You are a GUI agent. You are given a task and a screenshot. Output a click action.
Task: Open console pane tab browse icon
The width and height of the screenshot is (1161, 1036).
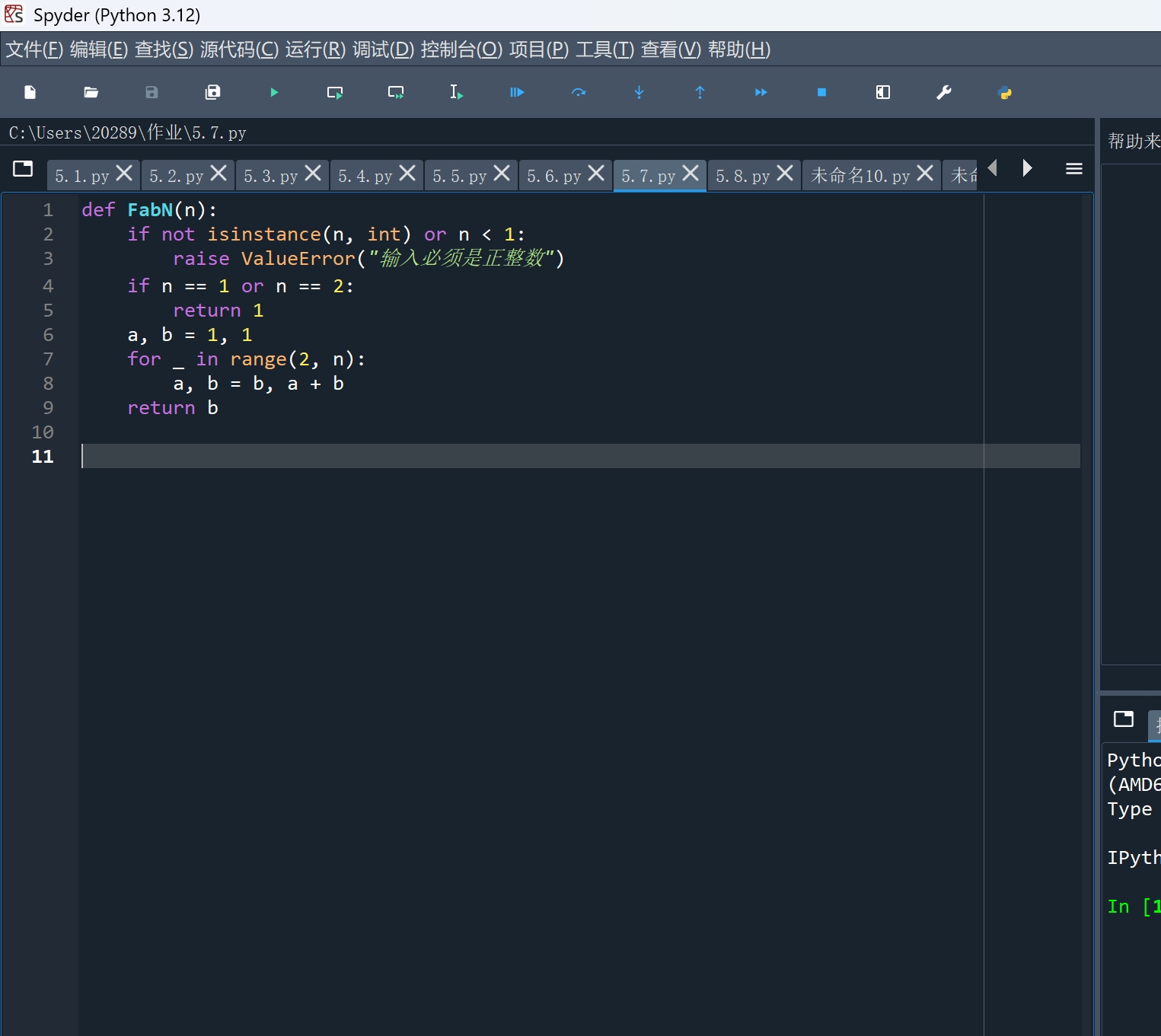(x=1124, y=719)
